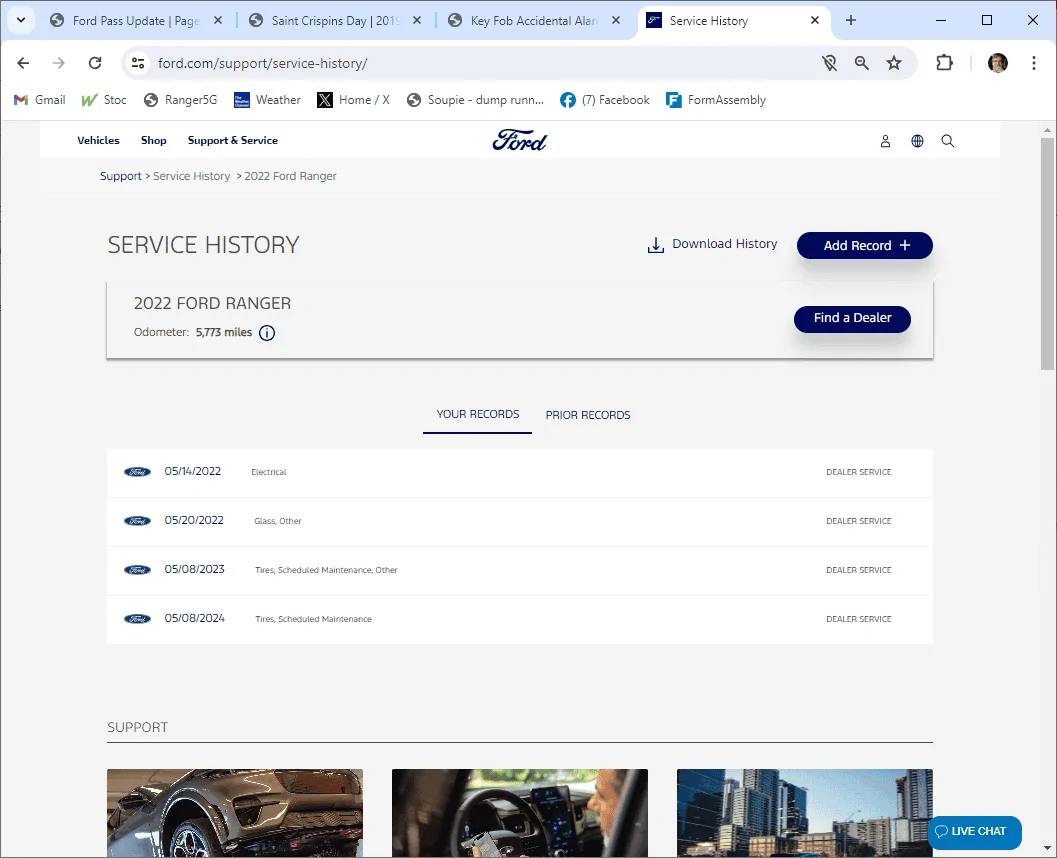Click Ford oval icon beside 05/08/2023
This screenshot has height=858, width=1057.
point(138,570)
